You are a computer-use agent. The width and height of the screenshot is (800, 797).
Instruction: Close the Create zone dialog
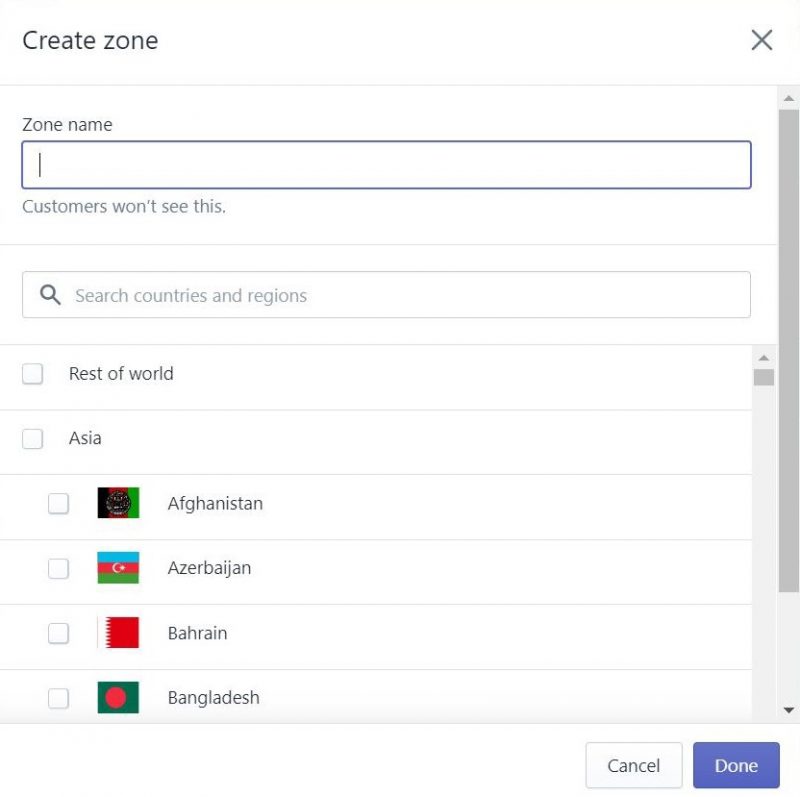(761, 41)
